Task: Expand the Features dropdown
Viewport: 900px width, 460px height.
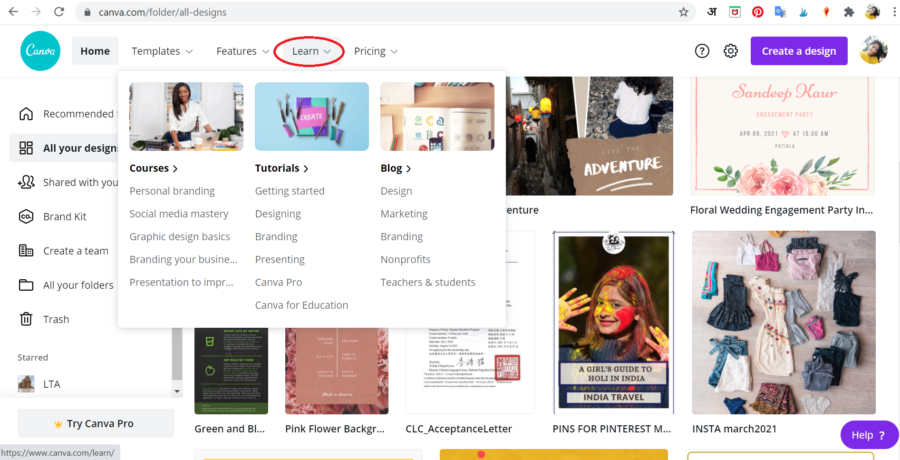Action: tap(243, 51)
